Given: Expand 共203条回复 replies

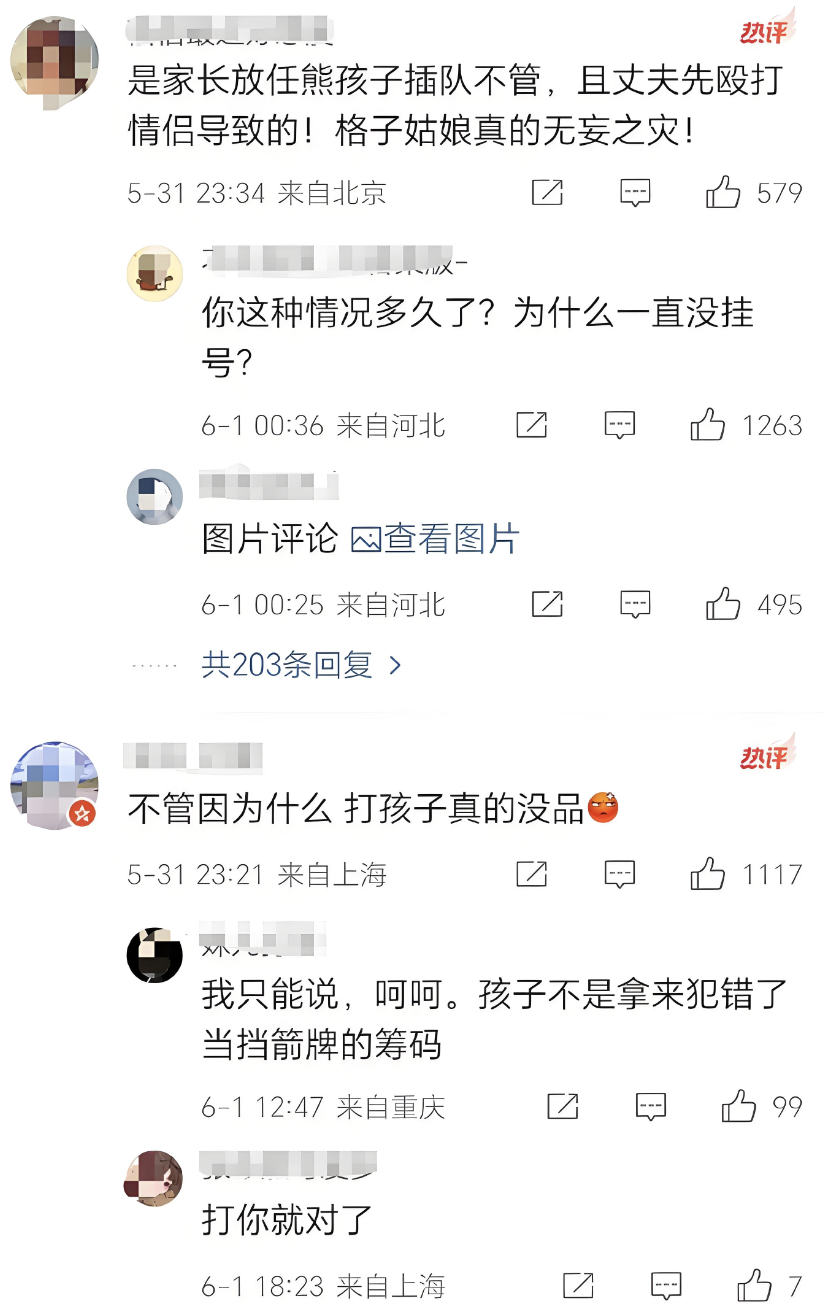Looking at the screenshot, I should [x=301, y=664].
